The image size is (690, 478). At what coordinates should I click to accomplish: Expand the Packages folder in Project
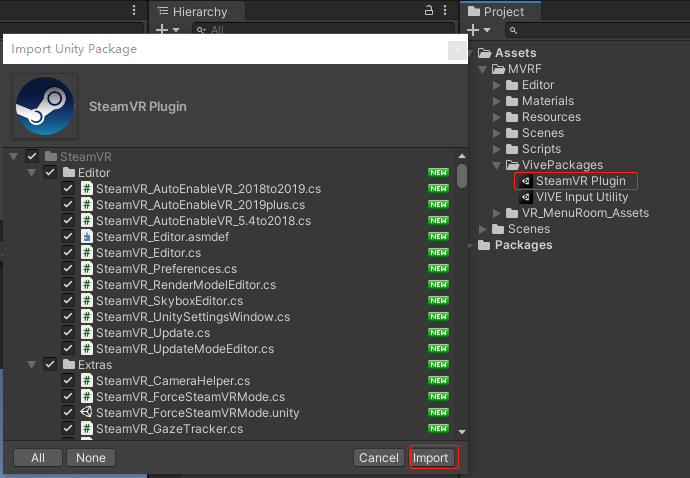coord(470,245)
